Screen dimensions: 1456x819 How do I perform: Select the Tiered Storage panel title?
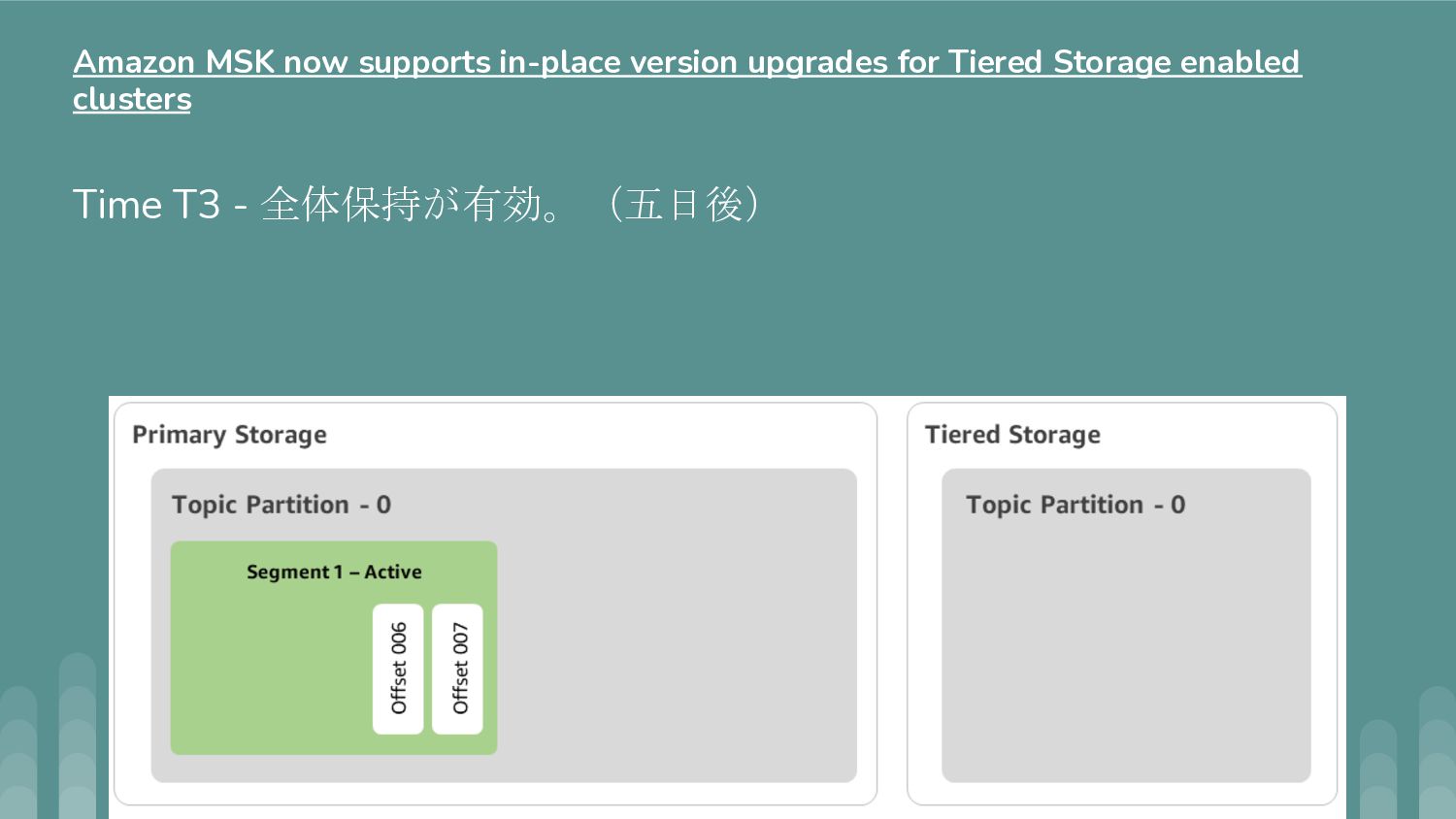(1012, 435)
